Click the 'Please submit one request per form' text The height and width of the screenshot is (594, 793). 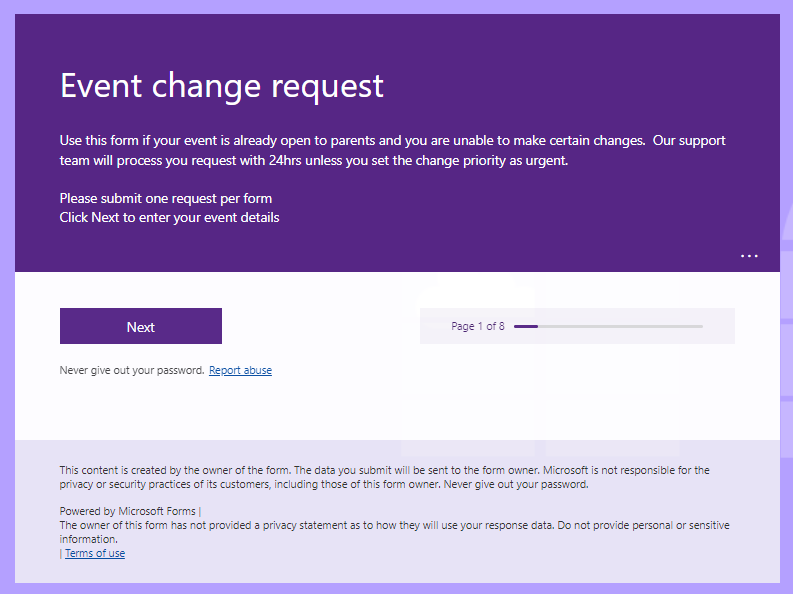tap(166, 198)
